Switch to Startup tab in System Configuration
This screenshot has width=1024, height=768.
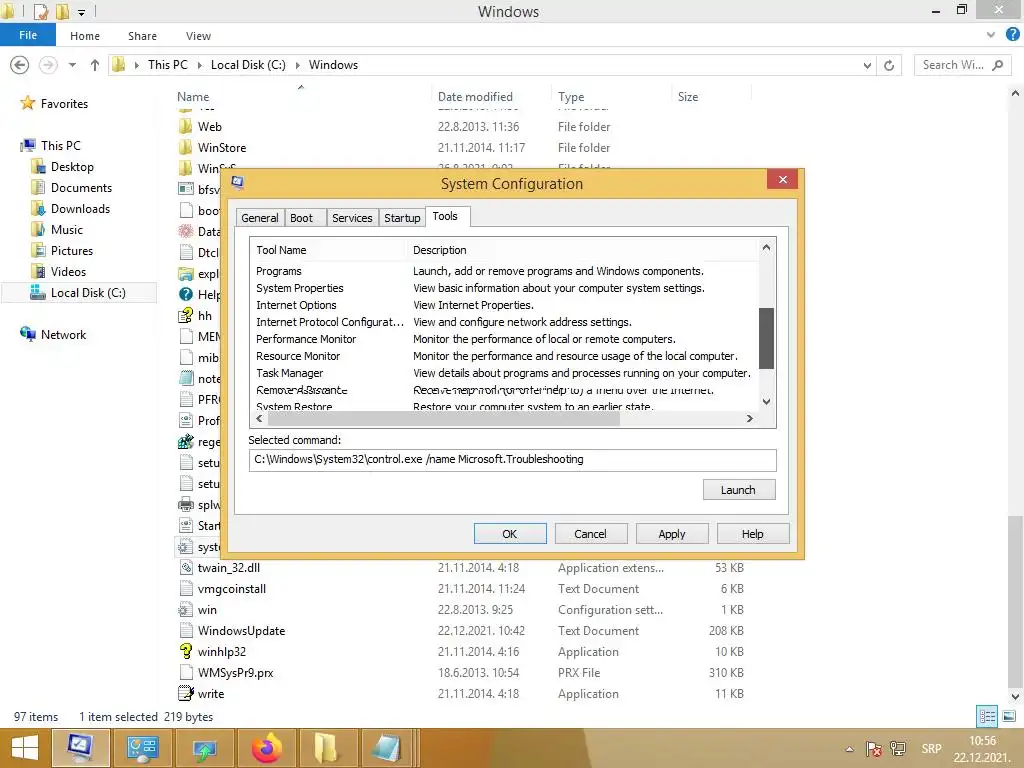point(402,218)
